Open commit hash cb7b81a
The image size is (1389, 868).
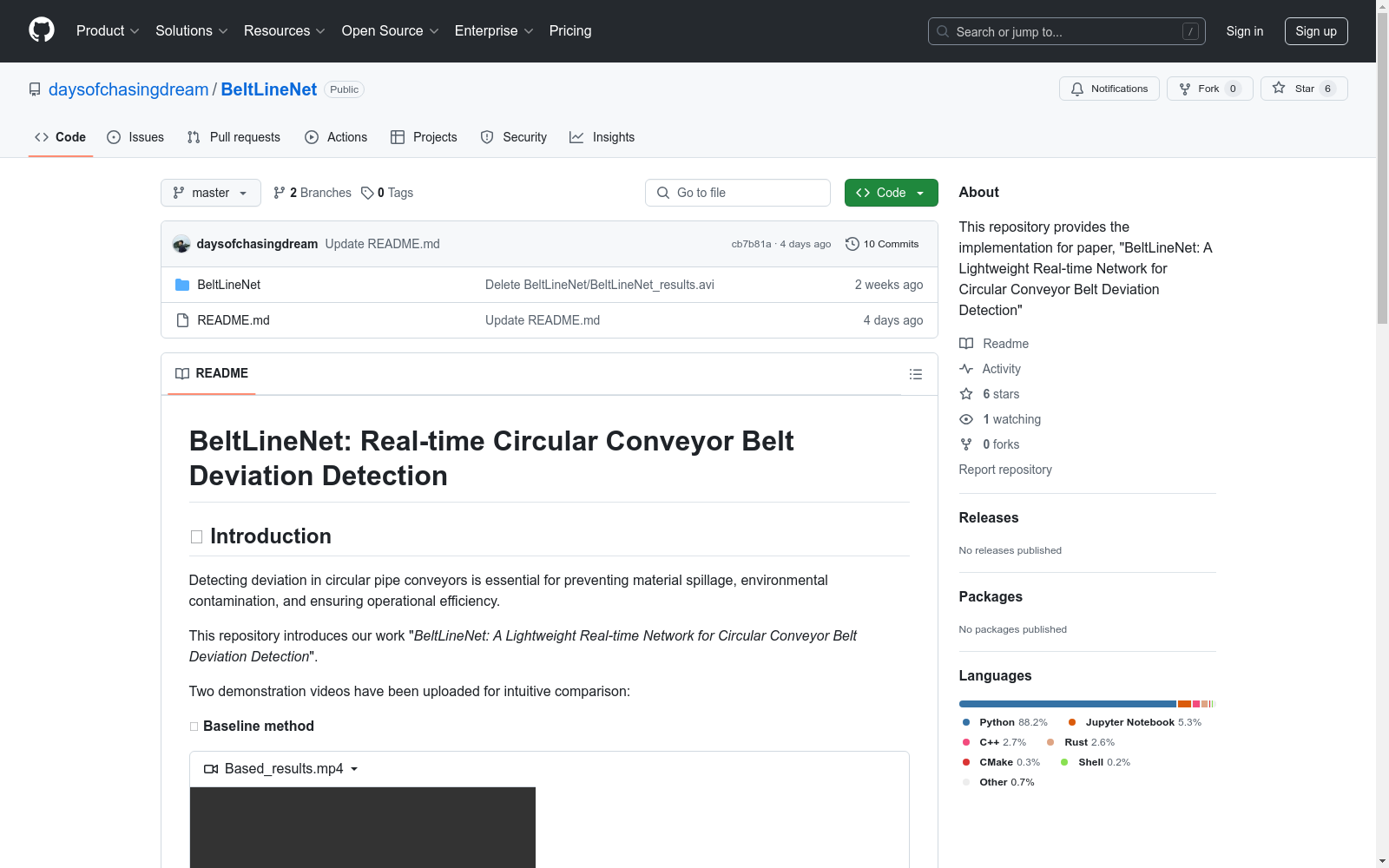tap(751, 244)
